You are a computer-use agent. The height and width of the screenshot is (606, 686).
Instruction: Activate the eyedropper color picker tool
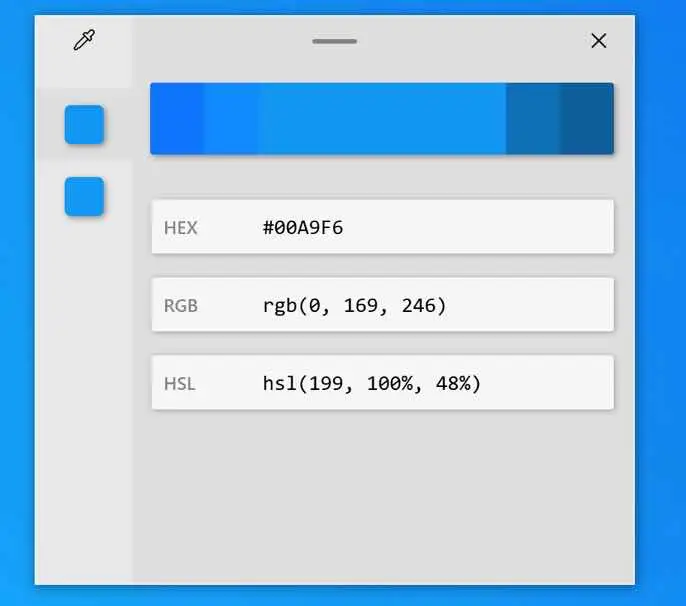point(84,40)
